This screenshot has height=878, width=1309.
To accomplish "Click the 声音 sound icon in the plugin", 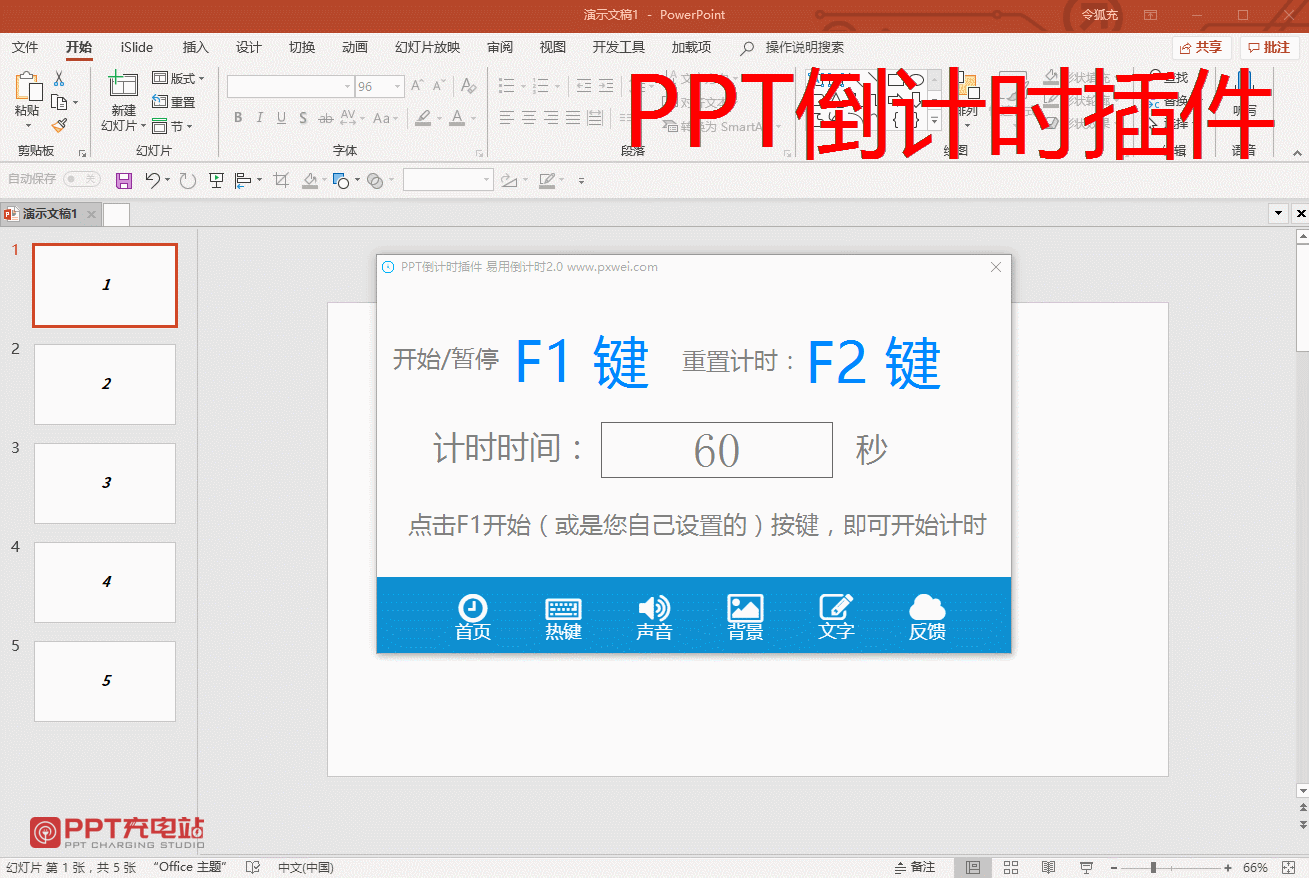I will (654, 614).
